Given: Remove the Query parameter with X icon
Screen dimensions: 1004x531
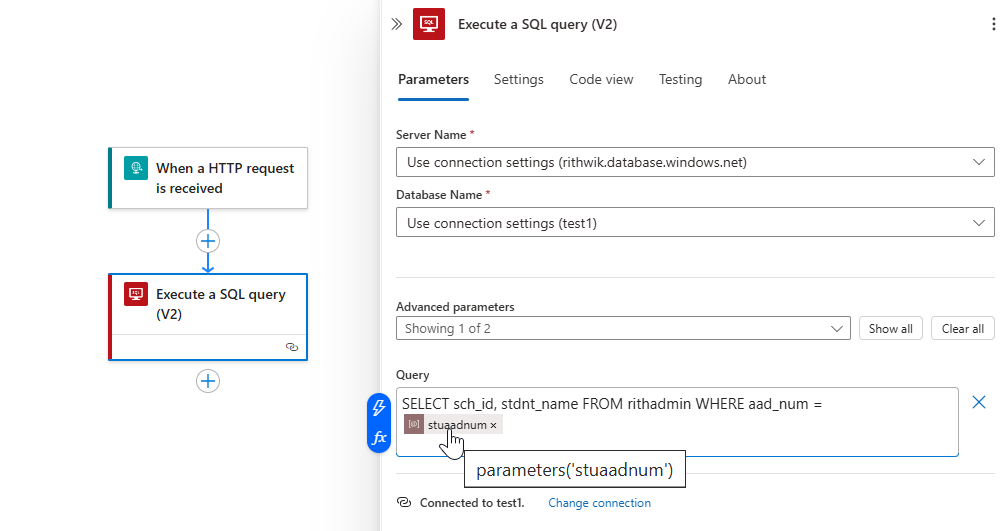Looking at the screenshot, I should [978, 402].
